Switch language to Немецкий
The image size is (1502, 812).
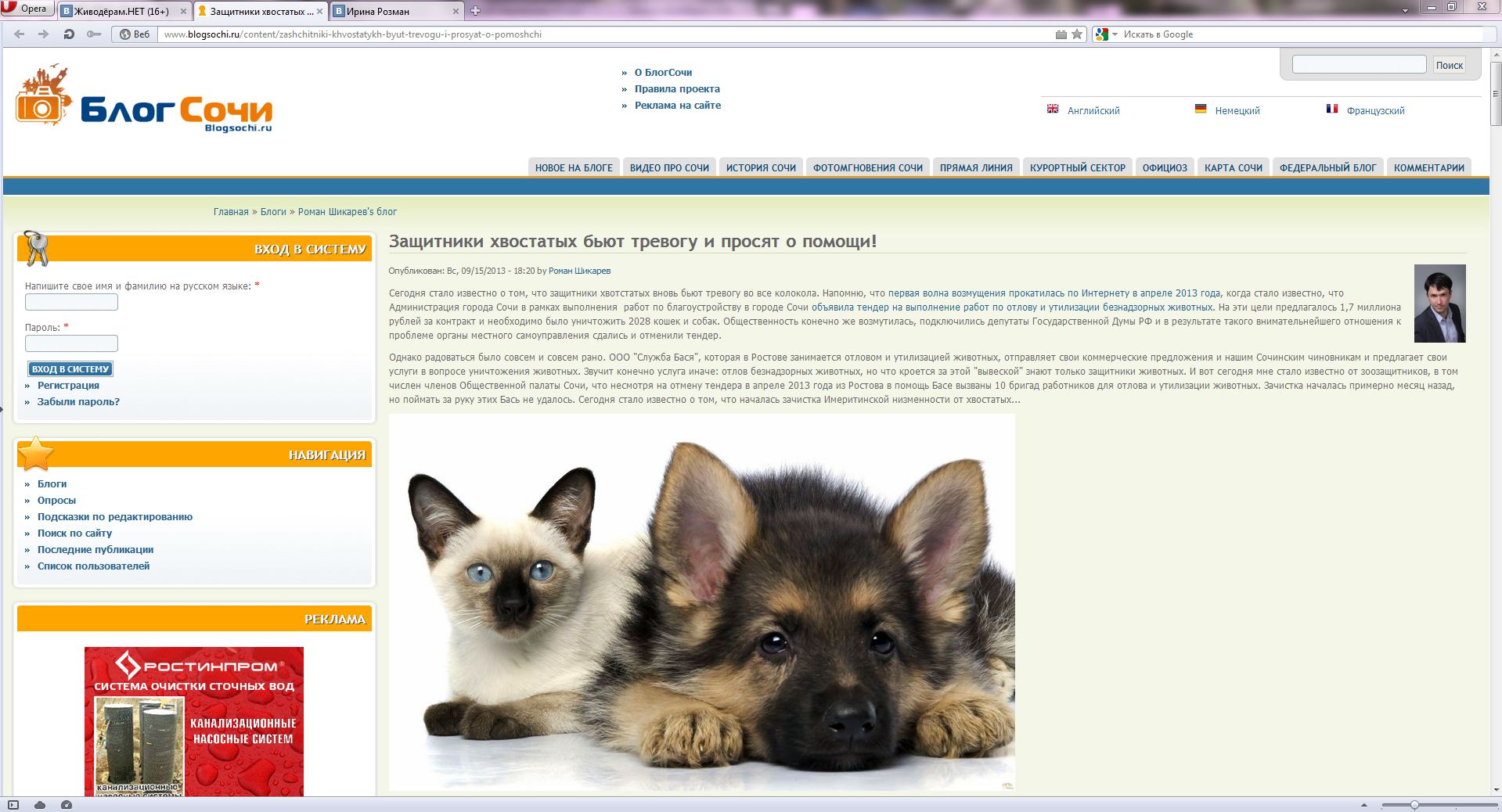(x=1237, y=110)
